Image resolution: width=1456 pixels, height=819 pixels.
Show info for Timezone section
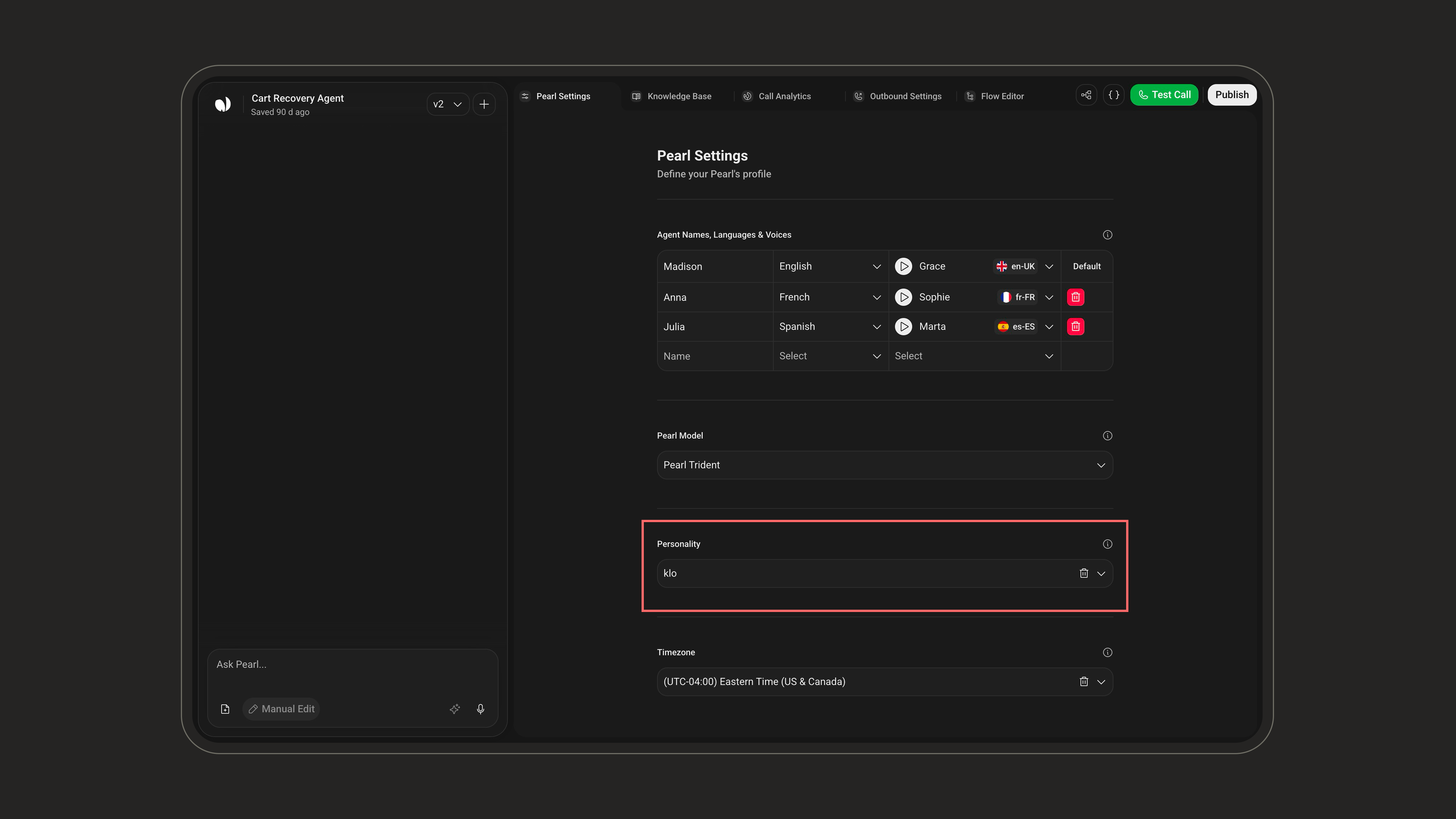click(1107, 652)
